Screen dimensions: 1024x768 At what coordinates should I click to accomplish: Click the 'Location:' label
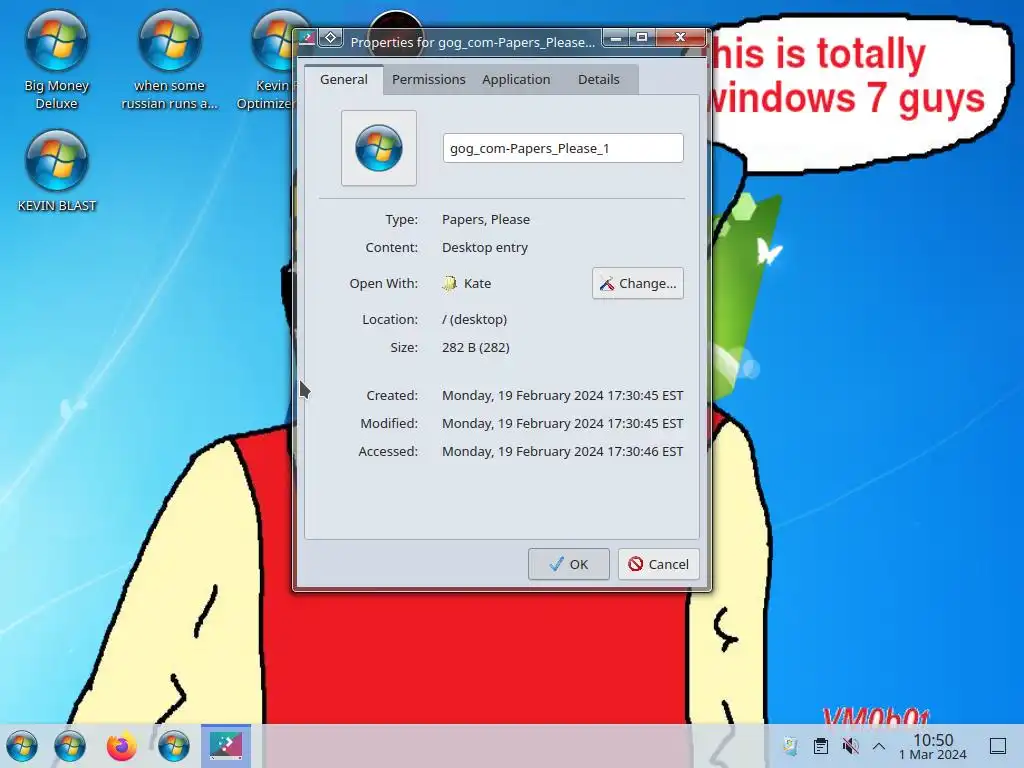coord(390,319)
